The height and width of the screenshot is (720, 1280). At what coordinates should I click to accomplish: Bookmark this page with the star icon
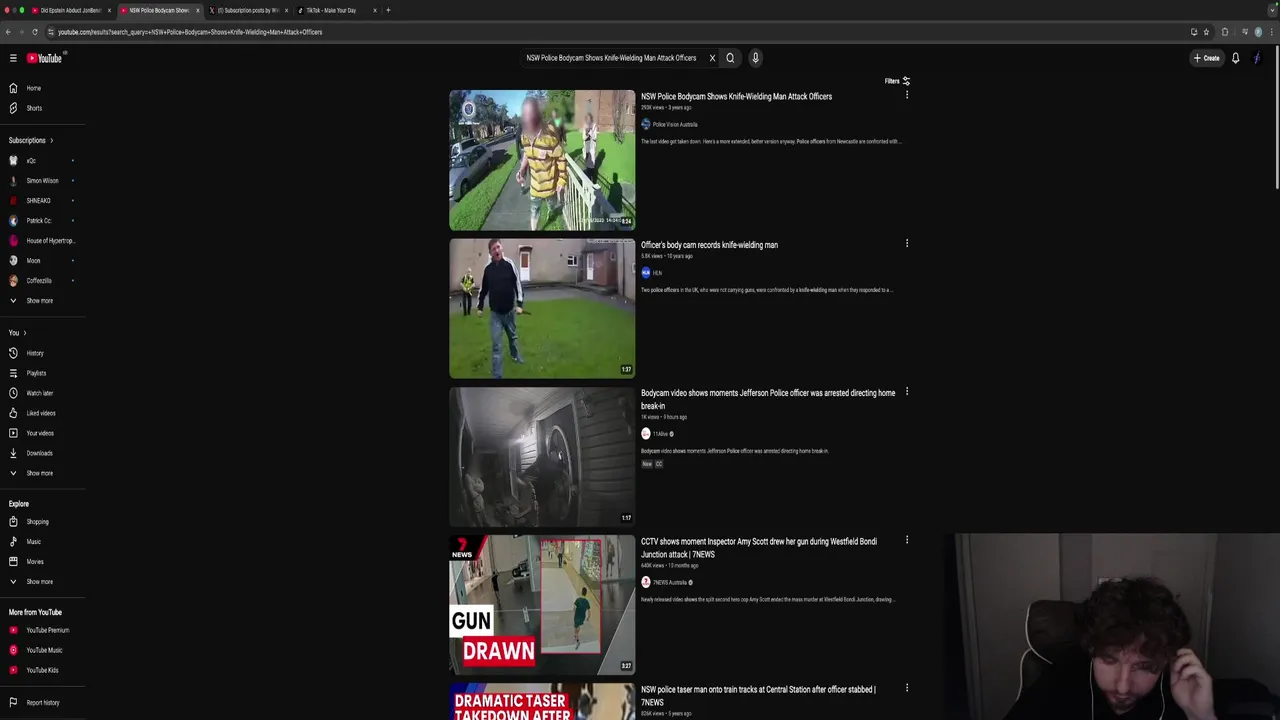point(1206,32)
